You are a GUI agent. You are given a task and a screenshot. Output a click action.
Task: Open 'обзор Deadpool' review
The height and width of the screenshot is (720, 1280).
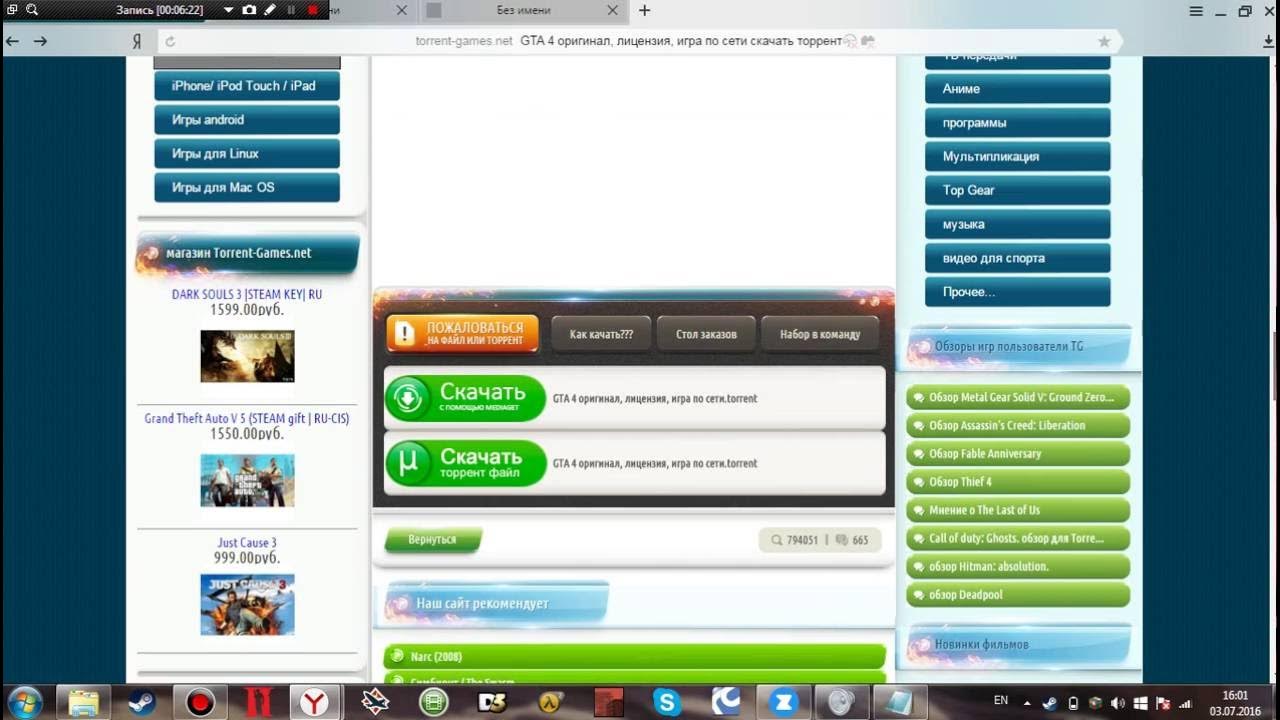(x=1018, y=595)
